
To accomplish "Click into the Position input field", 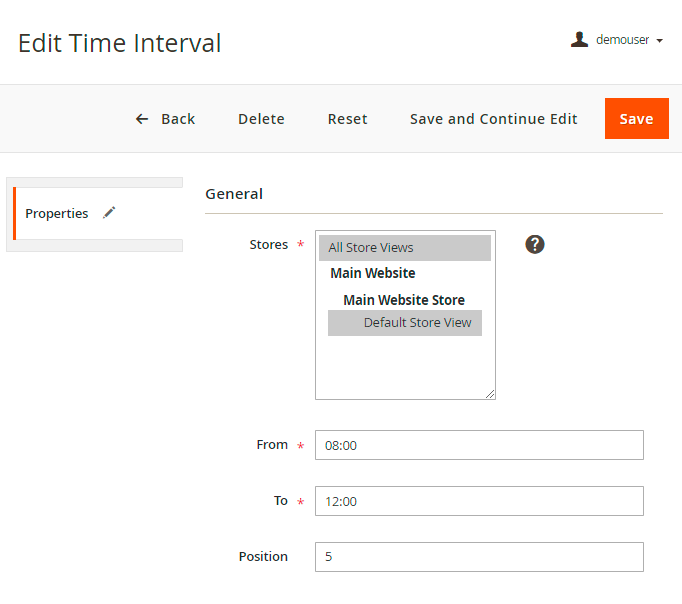I will [x=479, y=557].
